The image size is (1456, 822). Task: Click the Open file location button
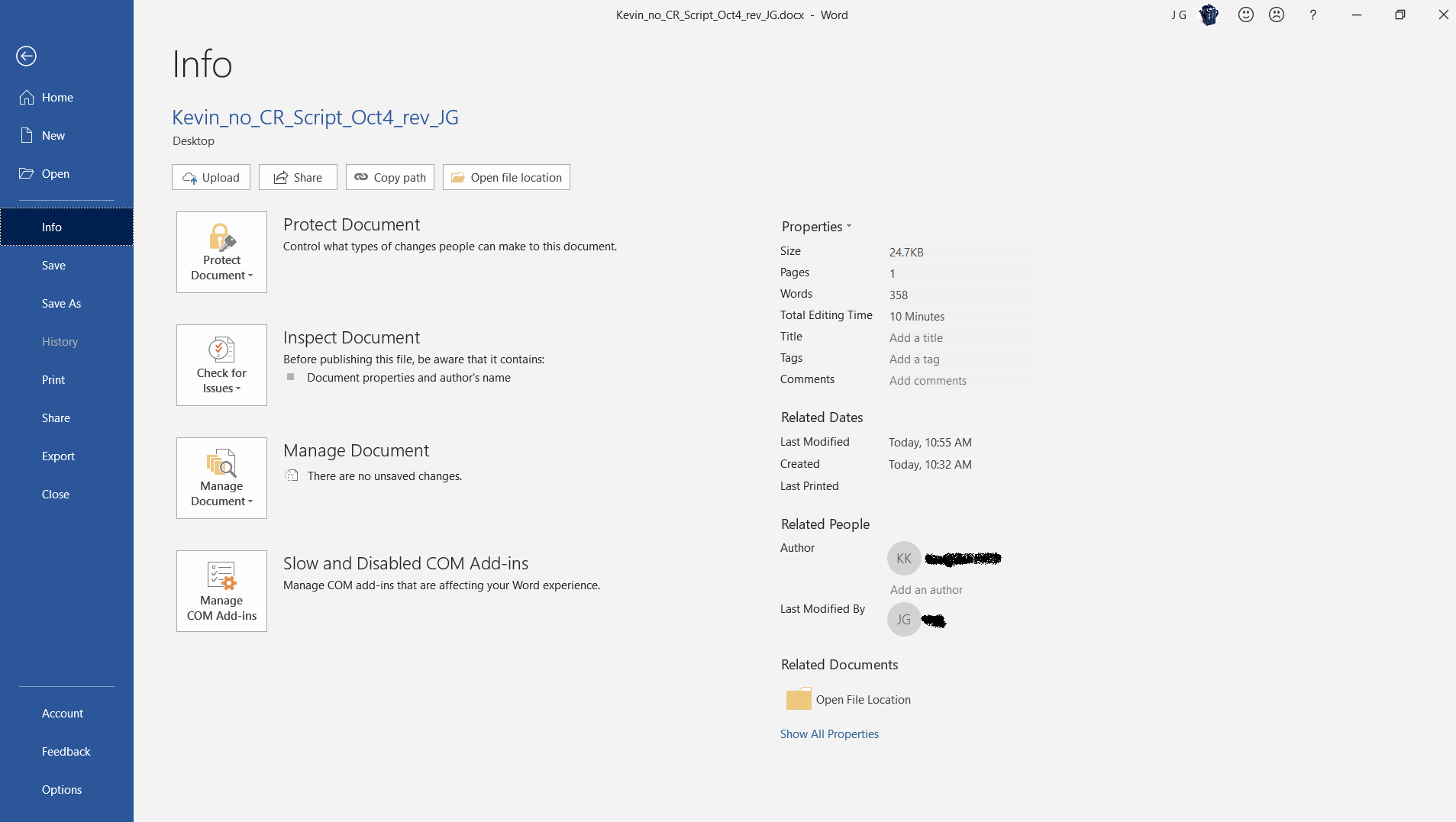point(506,178)
